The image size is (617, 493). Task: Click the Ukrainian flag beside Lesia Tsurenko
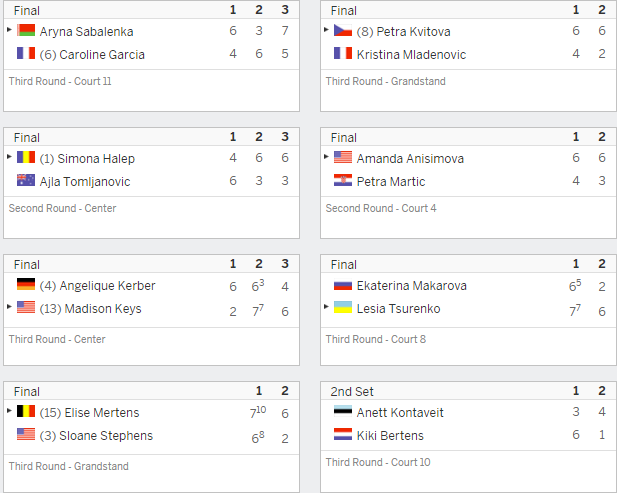click(343, 307)
